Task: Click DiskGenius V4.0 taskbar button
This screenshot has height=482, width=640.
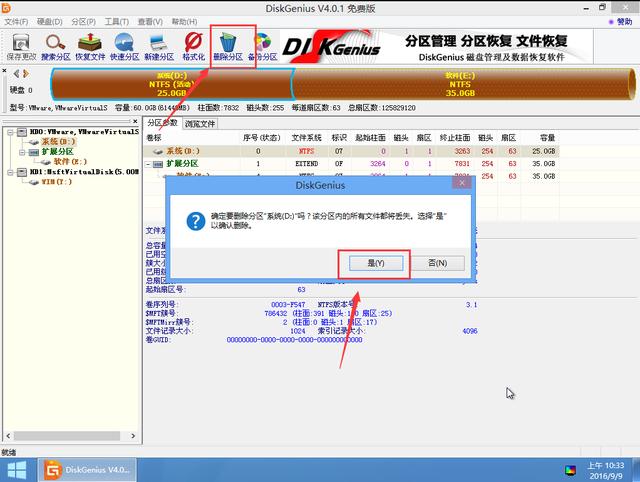Action: click(87, 470)
